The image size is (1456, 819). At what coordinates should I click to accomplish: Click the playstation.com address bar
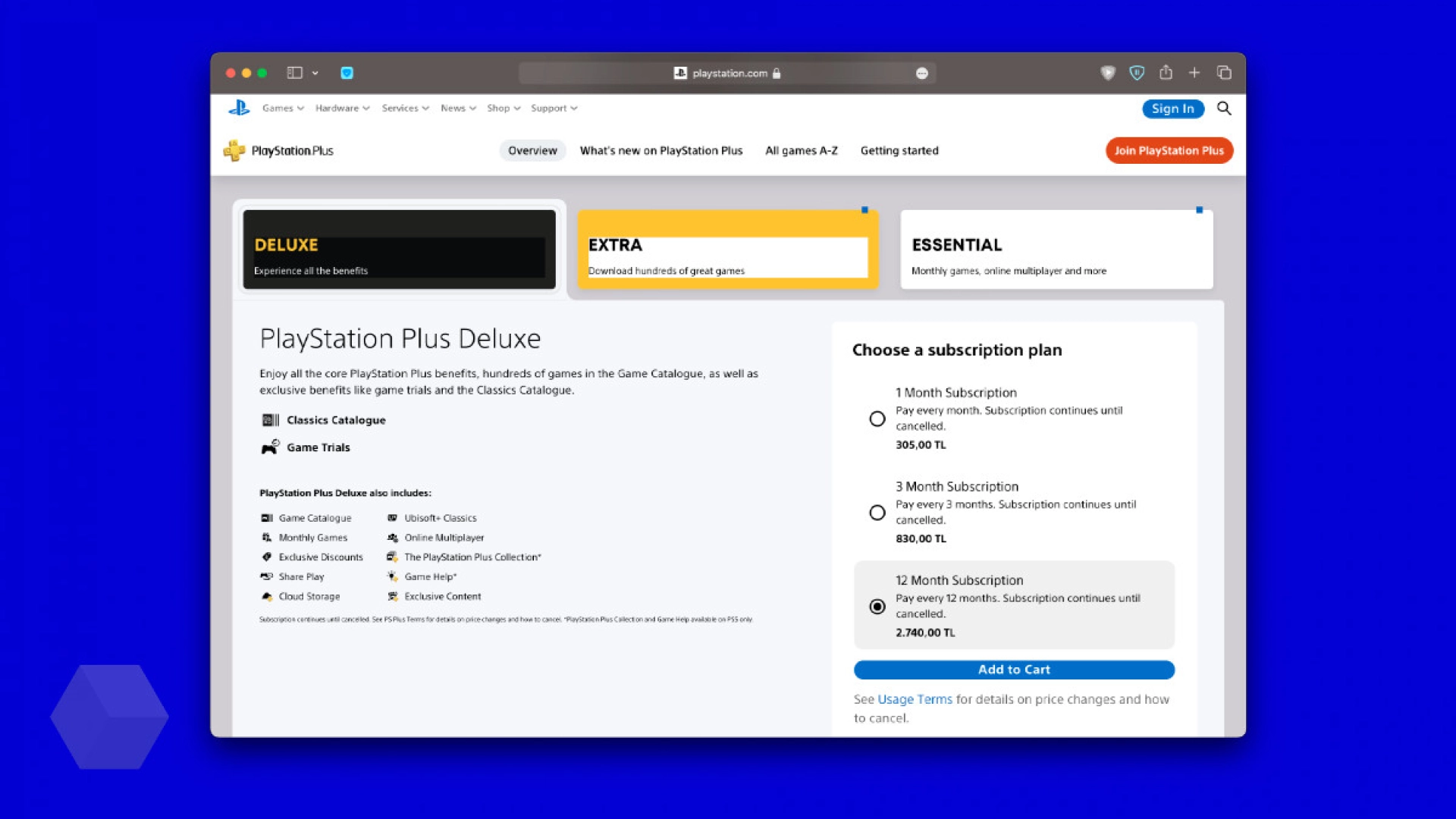pyautogui.click(x=727, y=74)
